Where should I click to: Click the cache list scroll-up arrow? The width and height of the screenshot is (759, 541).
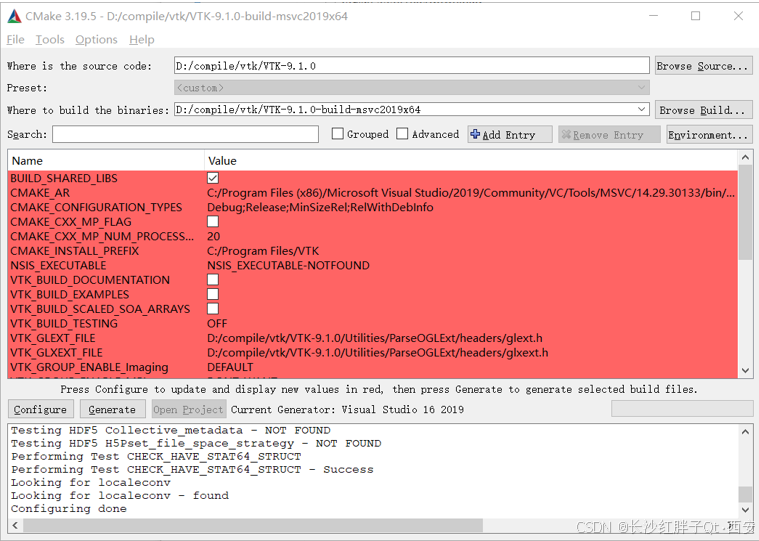[745, 157]
